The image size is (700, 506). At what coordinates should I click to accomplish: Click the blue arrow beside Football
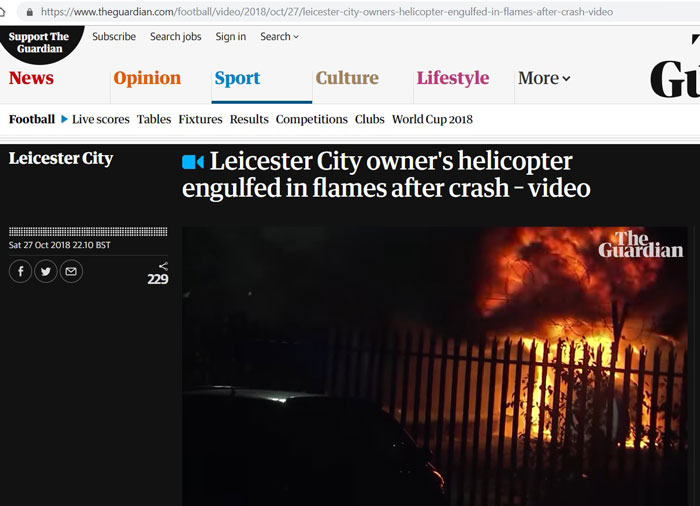[64, 119]
